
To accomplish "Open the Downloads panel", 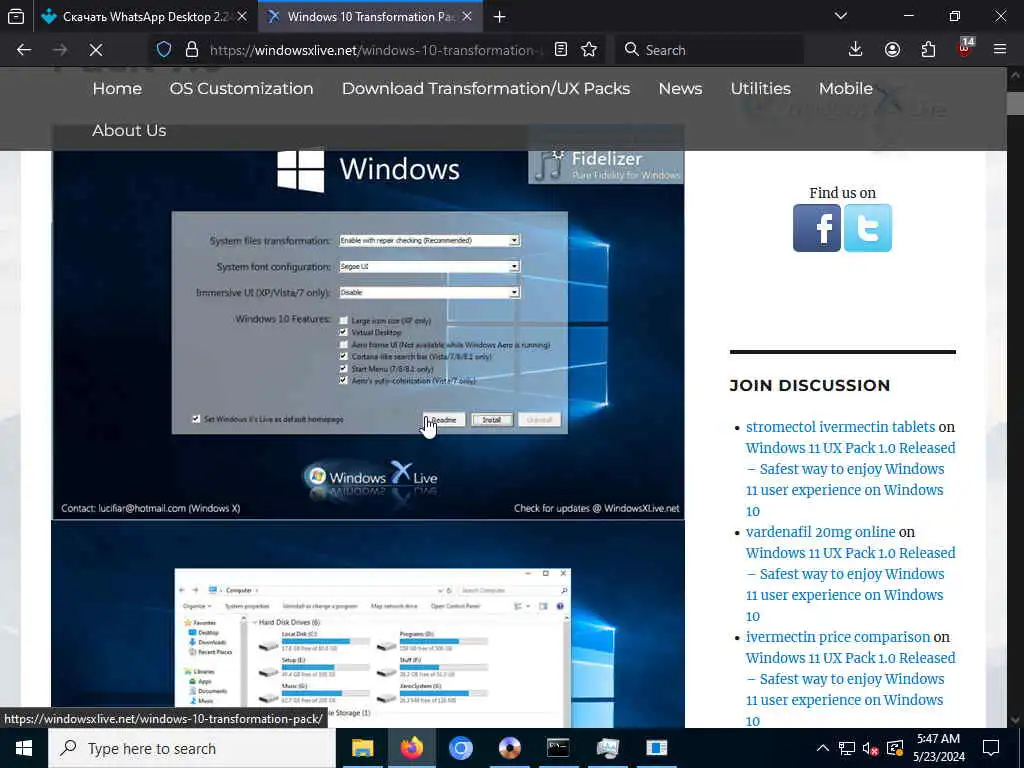I will tap(856, 50).
